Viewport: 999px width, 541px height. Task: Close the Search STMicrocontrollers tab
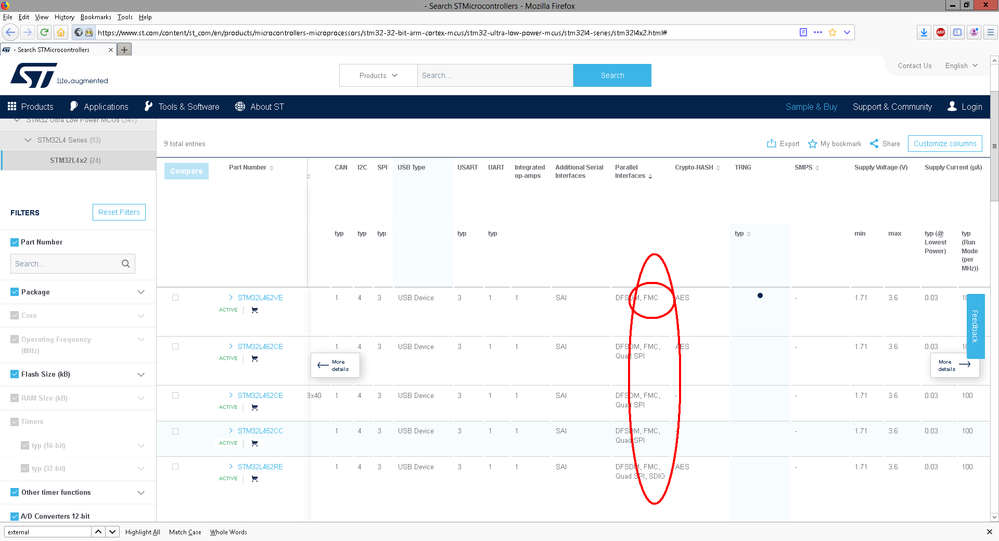tap(111, 50)
